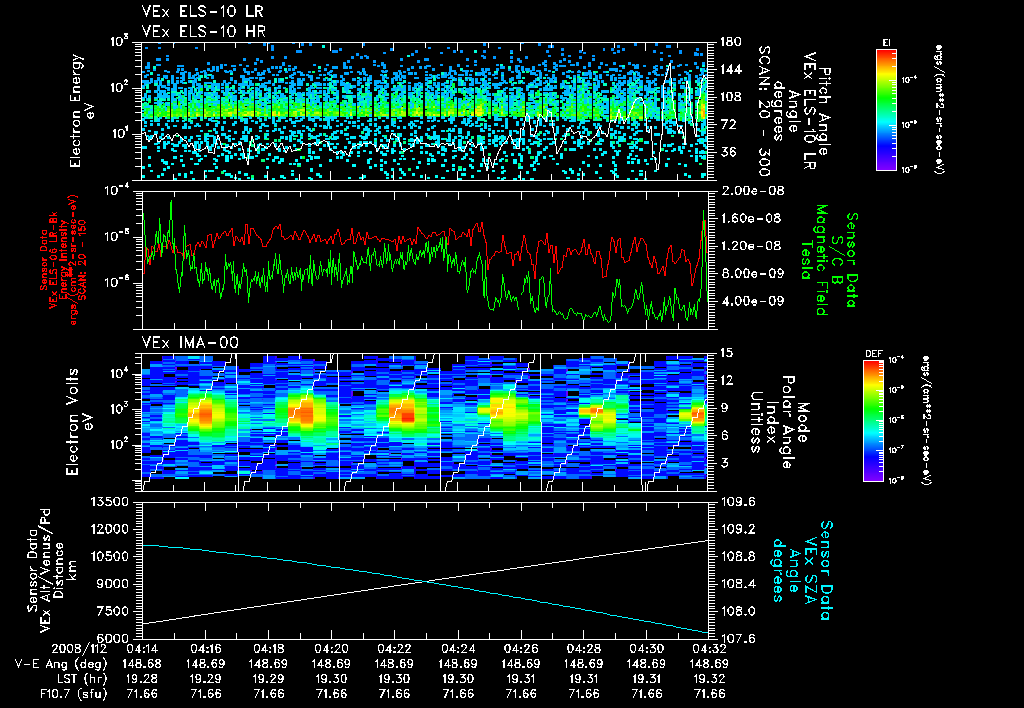Click the 107.6 SZA tick label

pyautogui.click(x=739, y=638)
